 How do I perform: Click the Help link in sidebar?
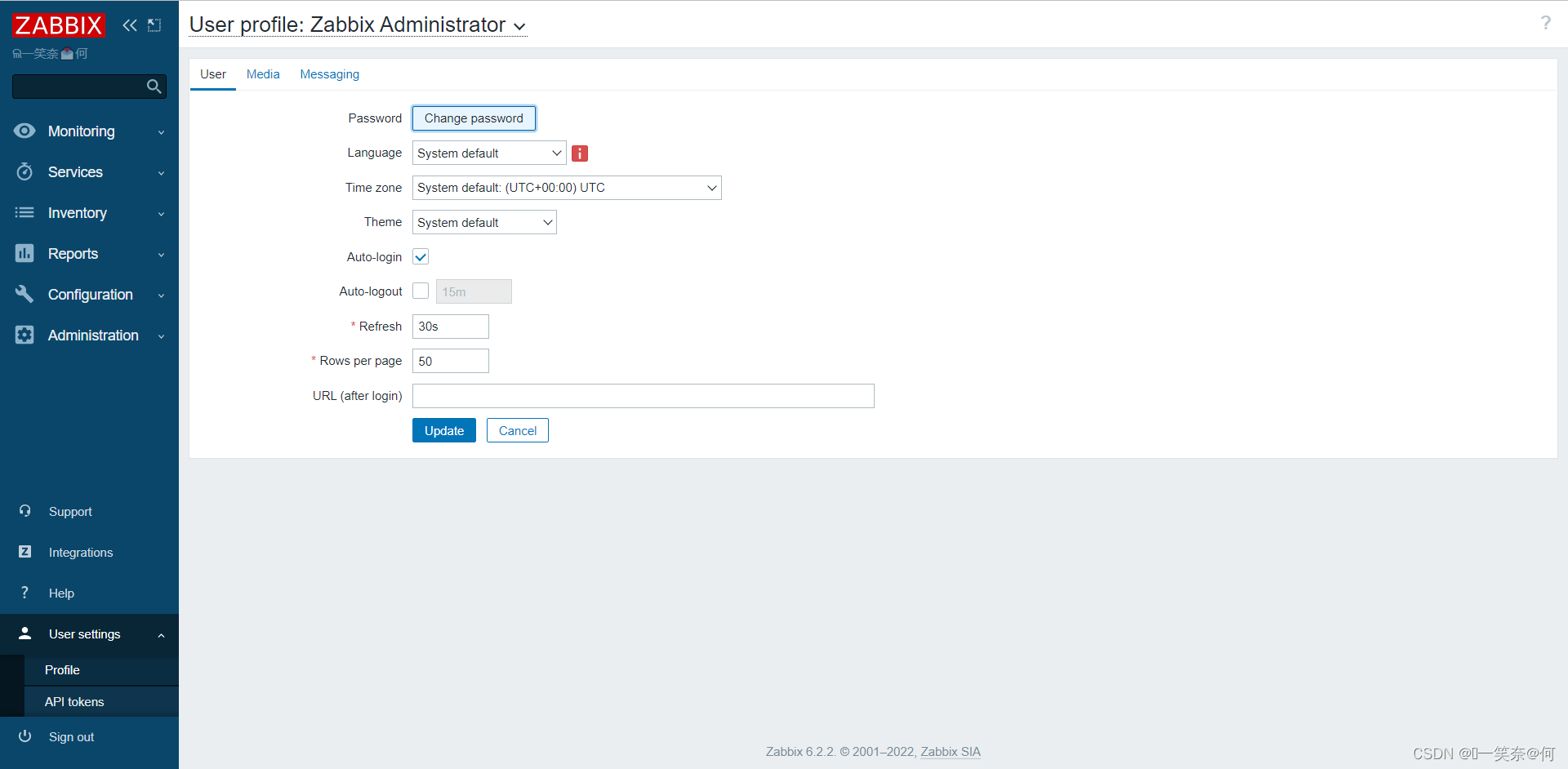(61, 593)
